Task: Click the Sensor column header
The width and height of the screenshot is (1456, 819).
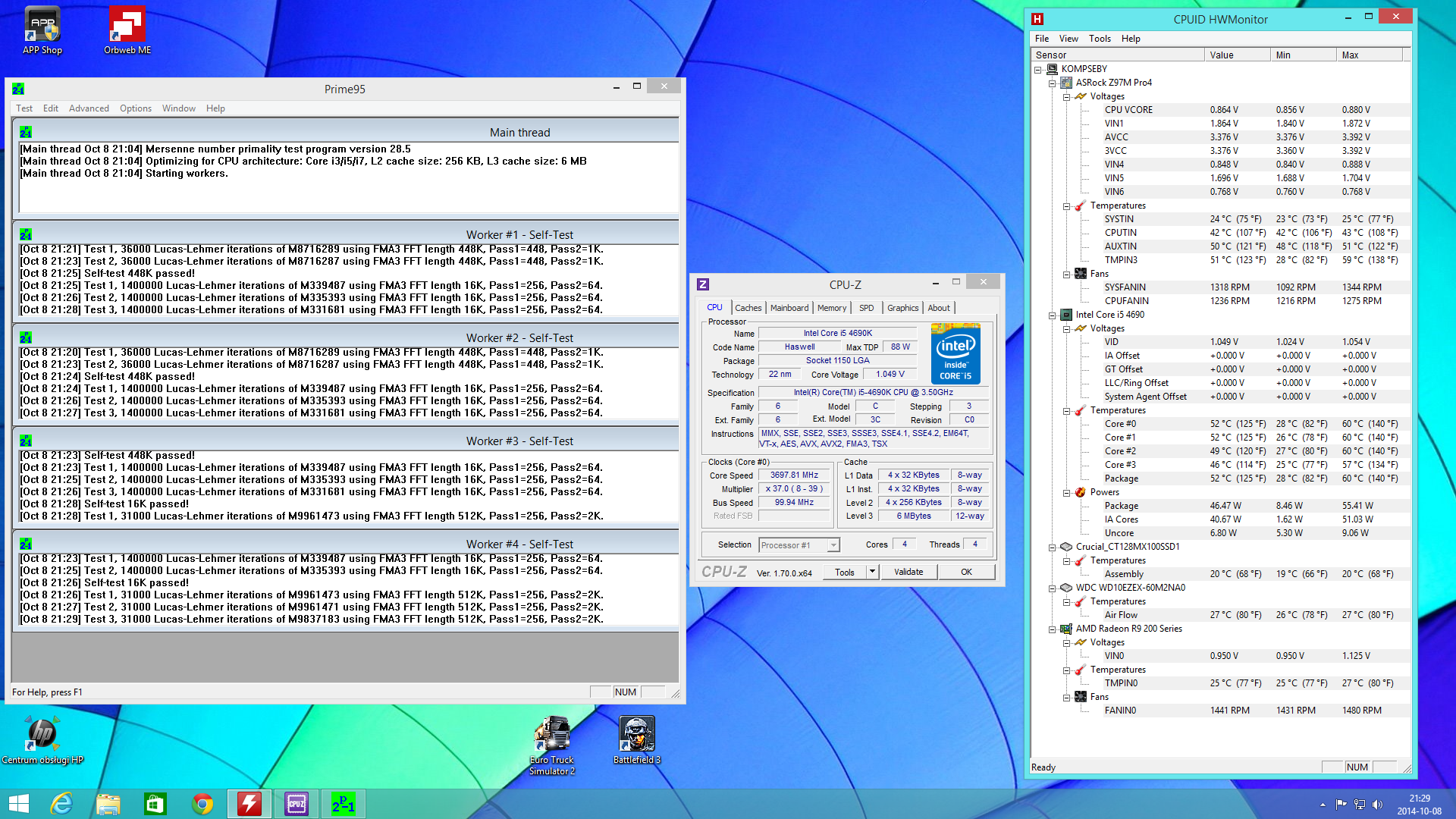Action: (x=1118, y=55)
